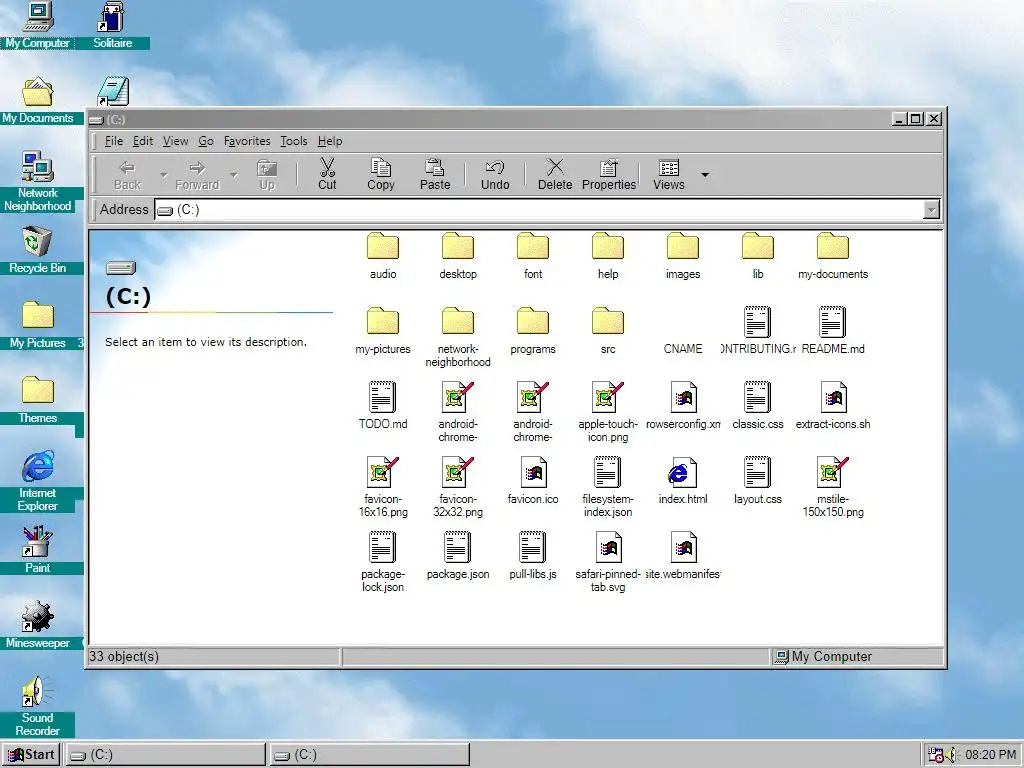The image size is (1024, 768).
Task: Select the lib folder
Action: click(758, 256)
